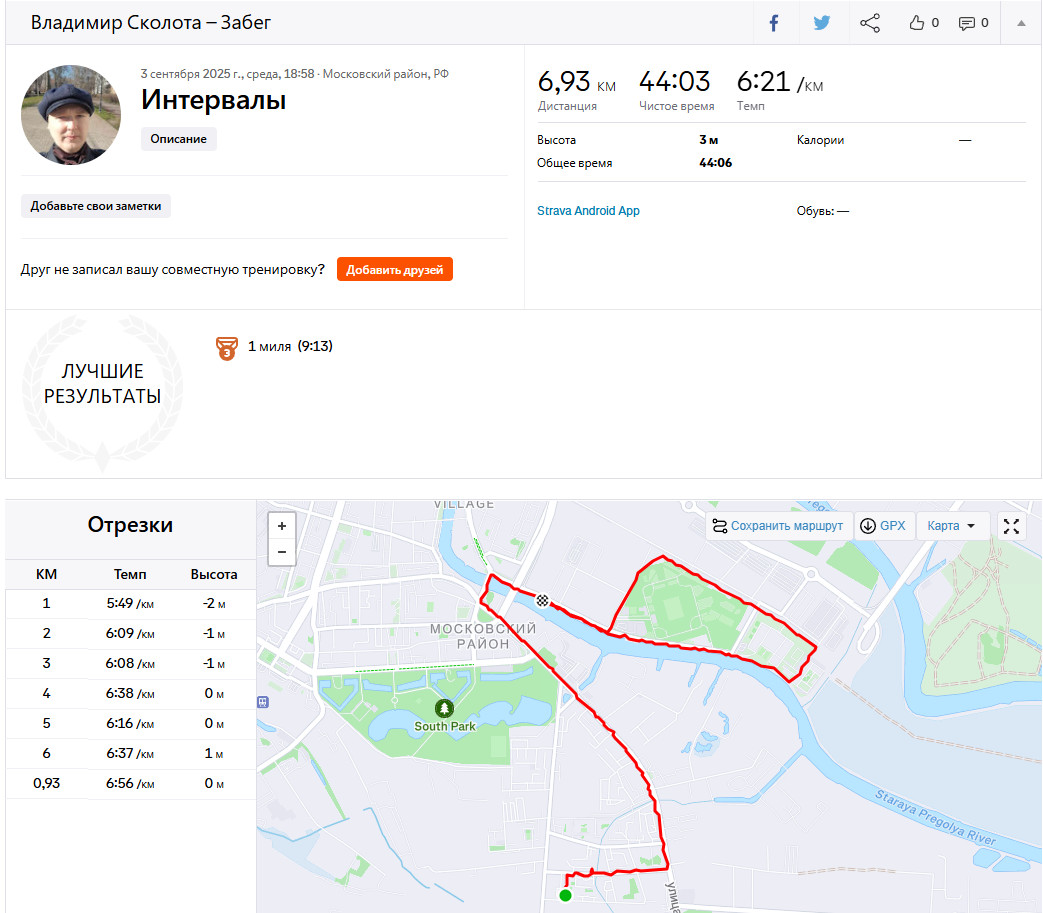Image resolution: width=1043 pixels, height=913 pixels.
Task: Click the orange Добавить друзей button
Action: (x=394, y=269)
